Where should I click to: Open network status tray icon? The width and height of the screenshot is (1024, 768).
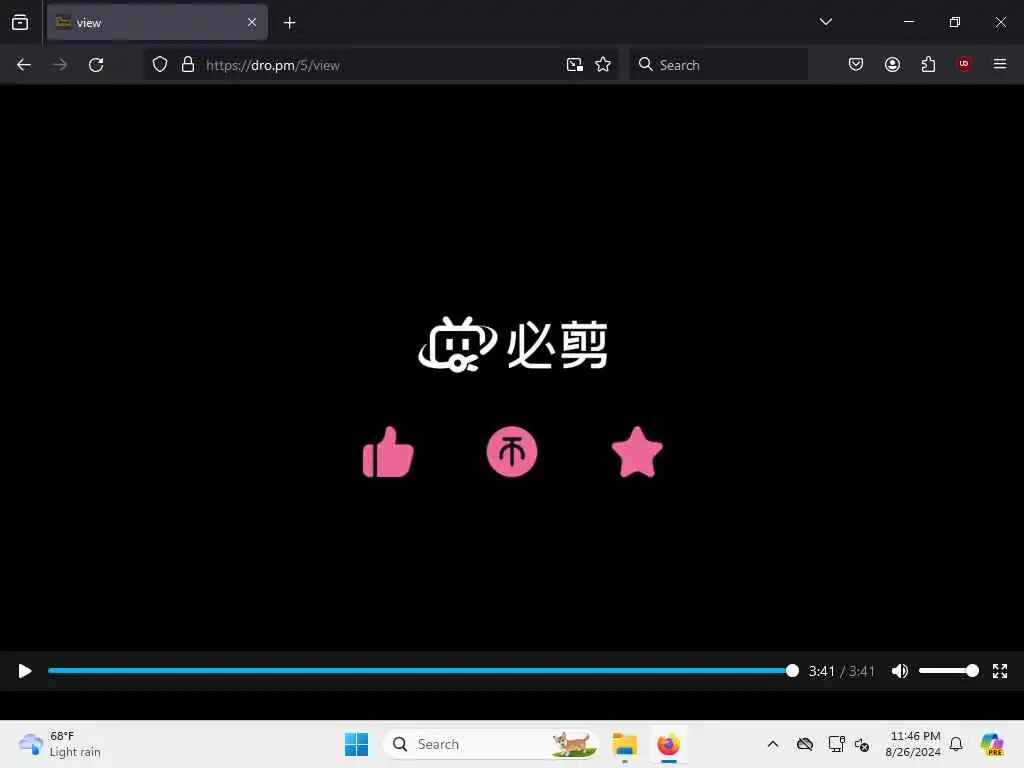click(x=836, y=744)
